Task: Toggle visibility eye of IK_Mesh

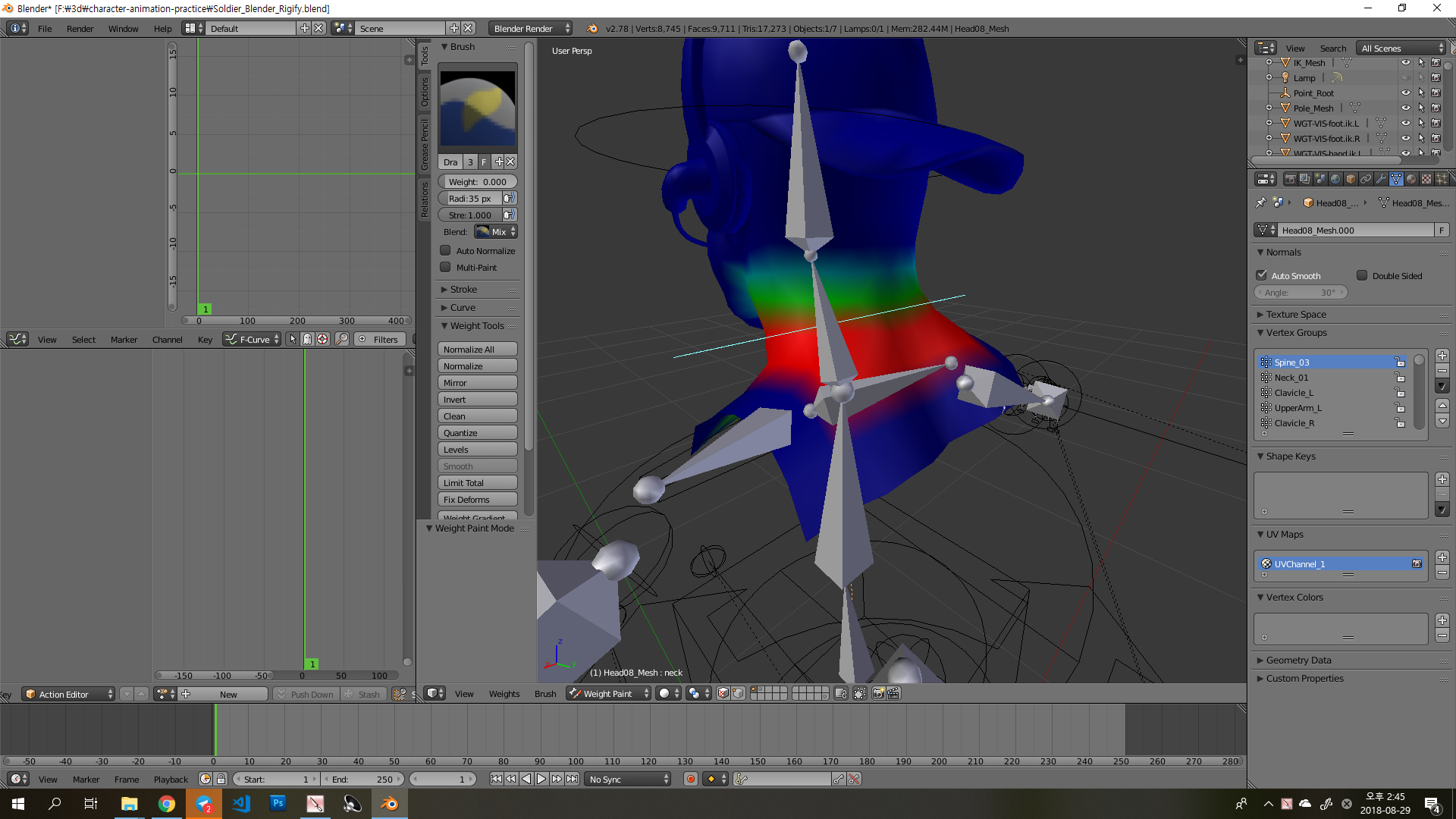Action: tap(1406, 62)
